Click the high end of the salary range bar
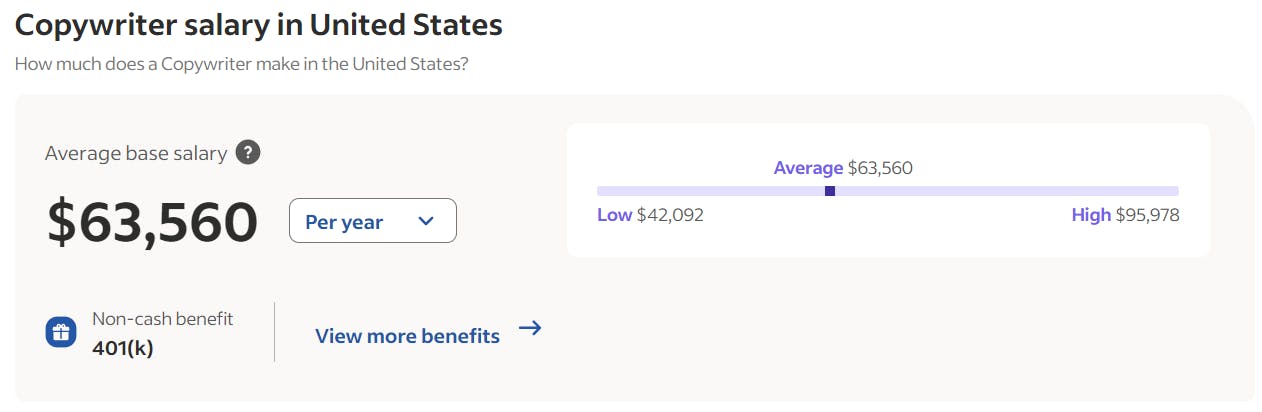Screen dimensions: 1262x412 [x=1174, y=191]
